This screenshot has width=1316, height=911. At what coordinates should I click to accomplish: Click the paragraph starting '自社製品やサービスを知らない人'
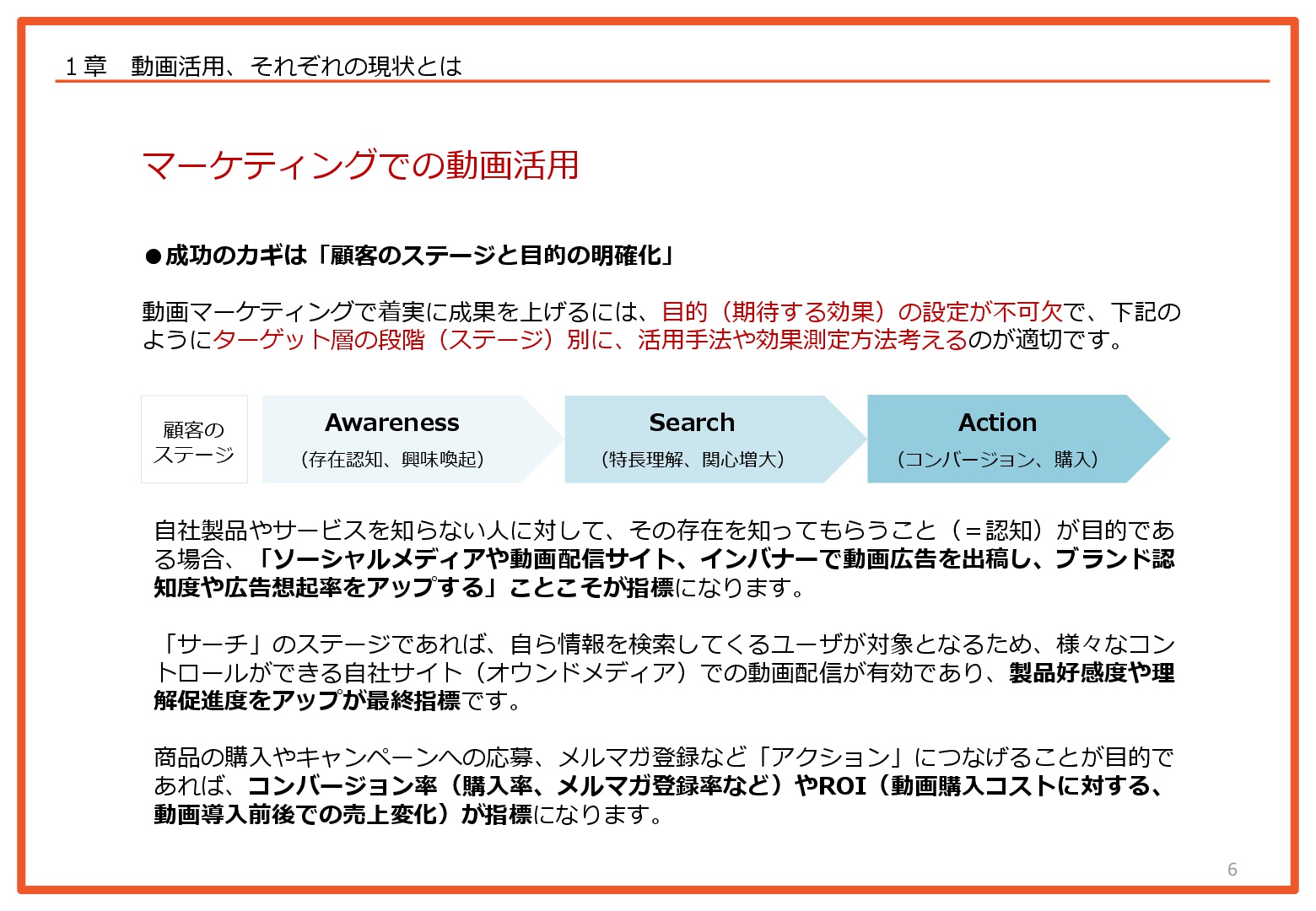(664, 558)
